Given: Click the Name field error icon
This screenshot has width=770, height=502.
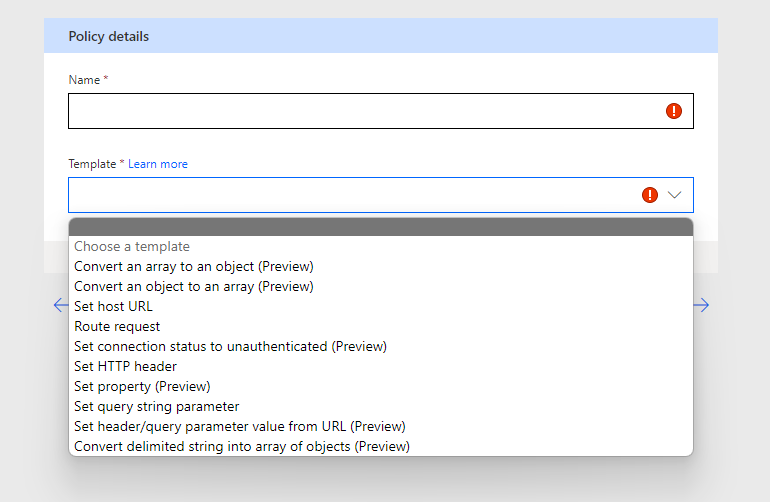Looking at the screenshot, I should point(674,111).
